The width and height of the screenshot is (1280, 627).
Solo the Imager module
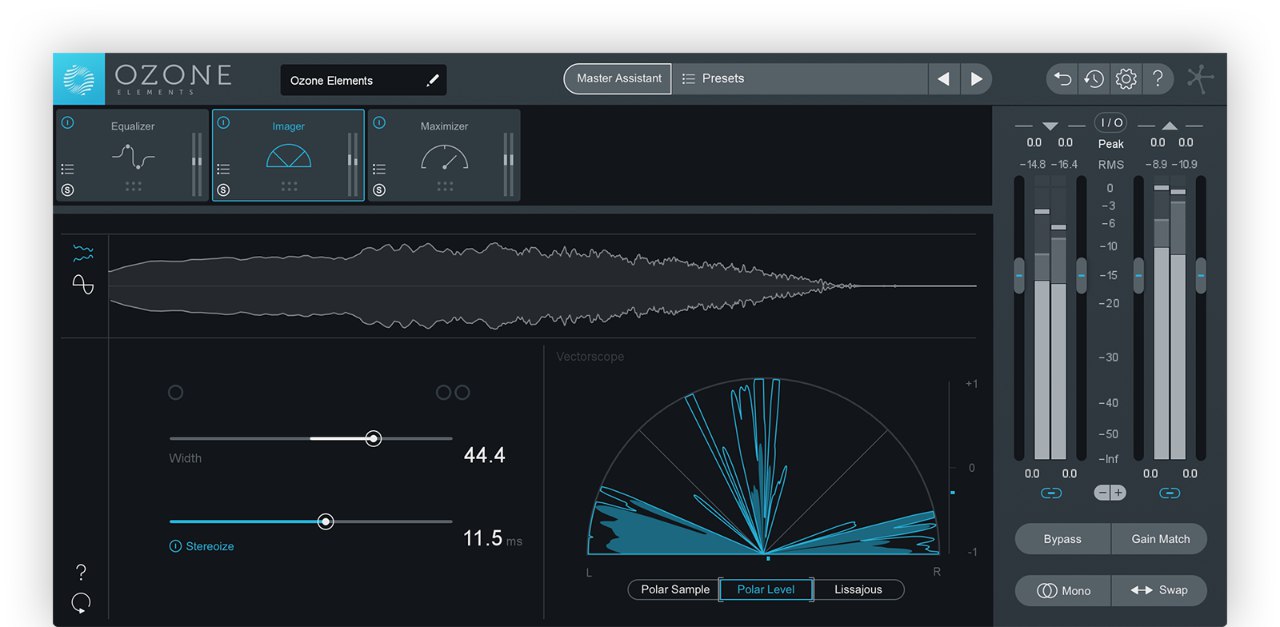point(223,190)
